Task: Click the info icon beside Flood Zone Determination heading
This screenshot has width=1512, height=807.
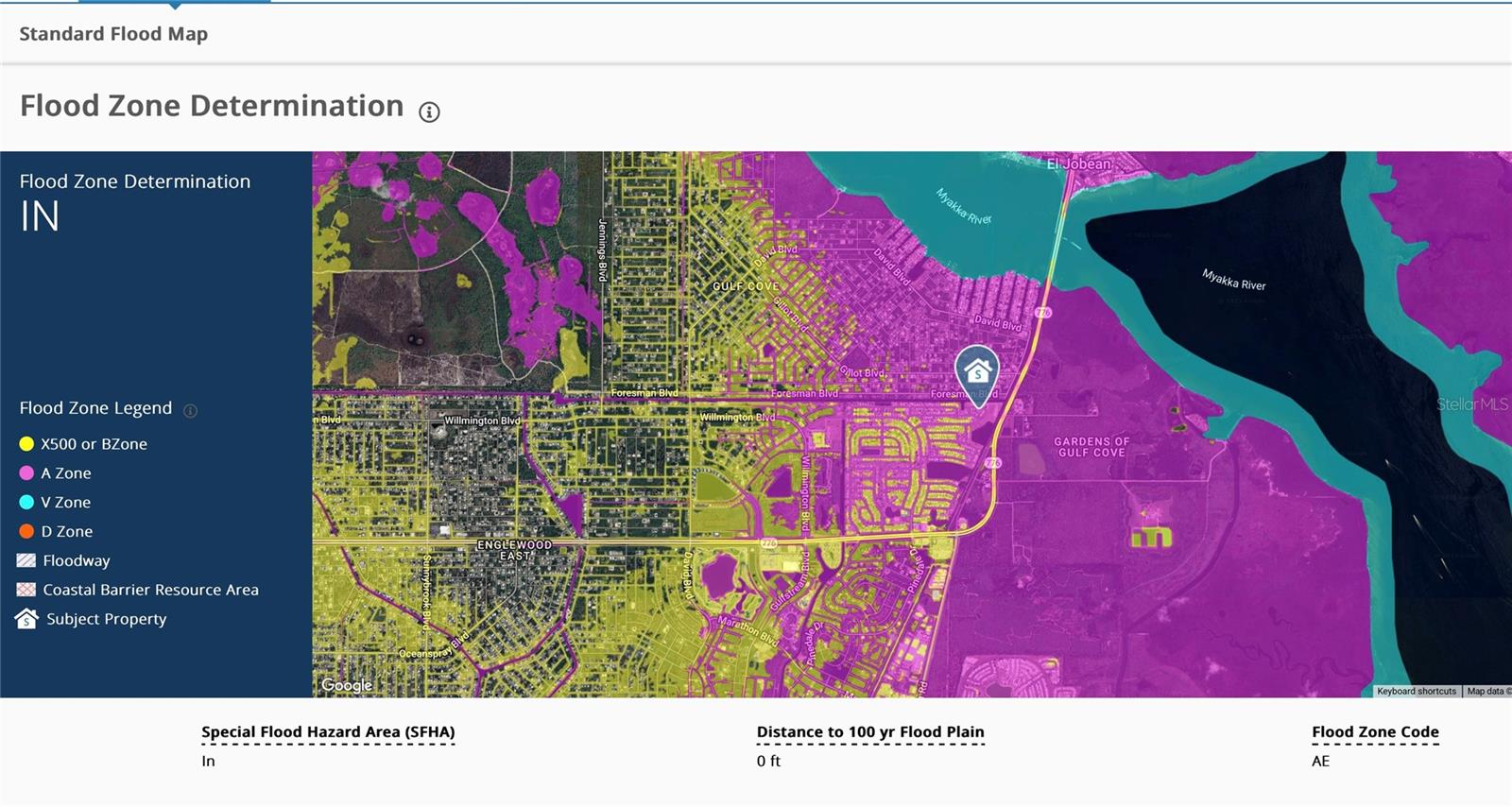Action: click(x=429, y=112)
